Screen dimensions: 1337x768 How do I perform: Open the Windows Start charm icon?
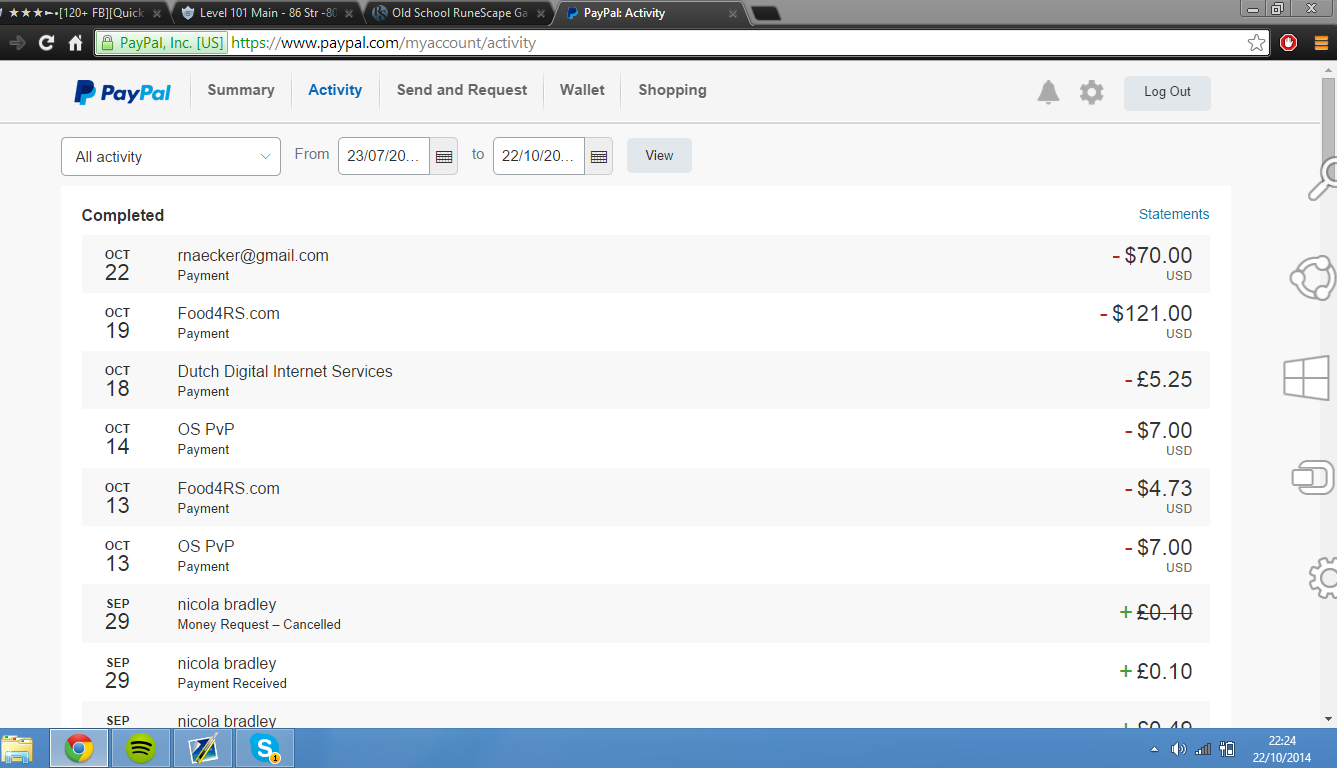pos(1307,378)
